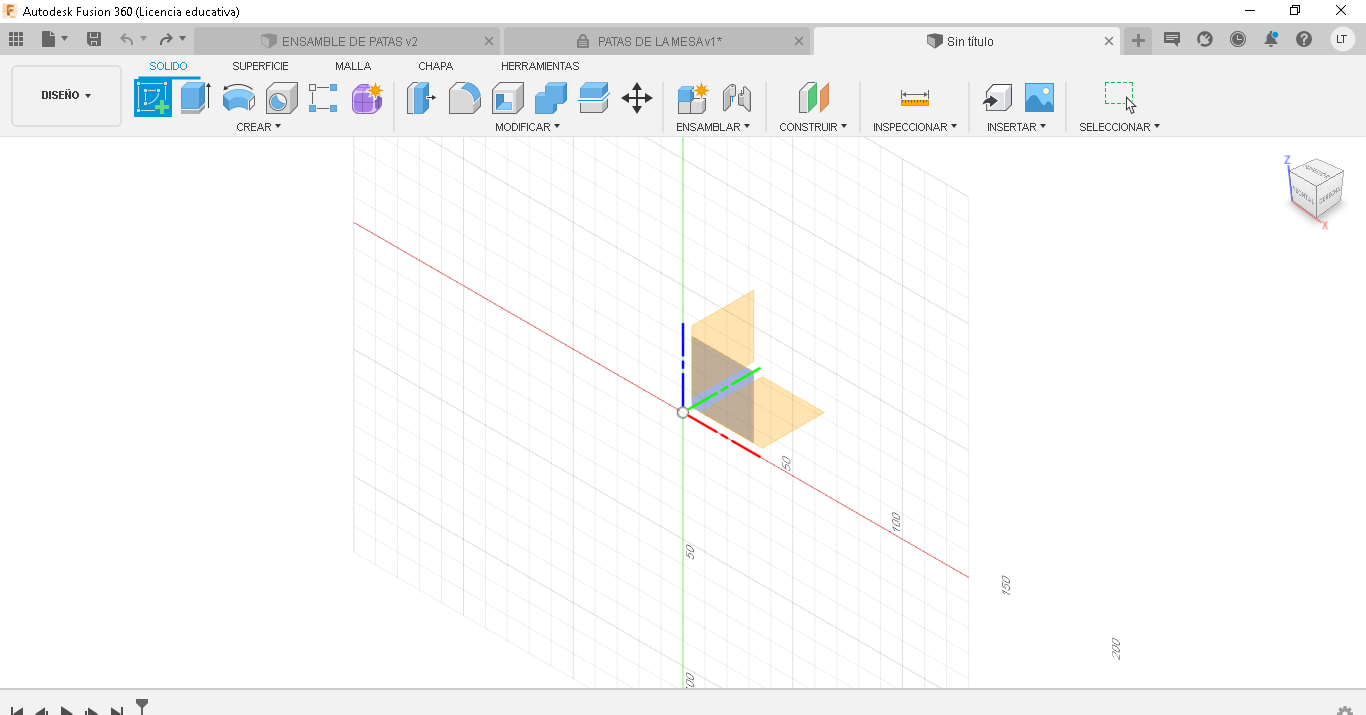Close the ENSAMBLE DE PATAS v2 tab
1366x715 pixels.
[489, 41]
